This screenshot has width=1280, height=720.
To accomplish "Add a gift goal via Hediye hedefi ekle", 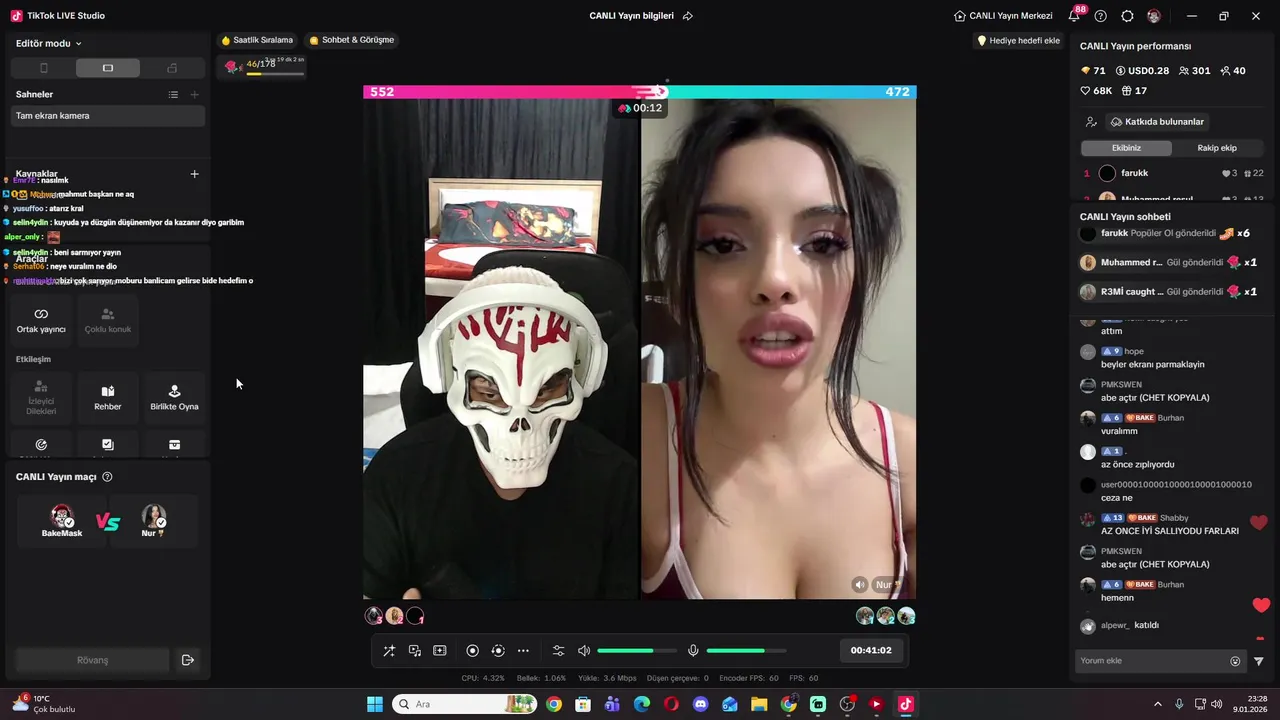I will [1018, 41].
